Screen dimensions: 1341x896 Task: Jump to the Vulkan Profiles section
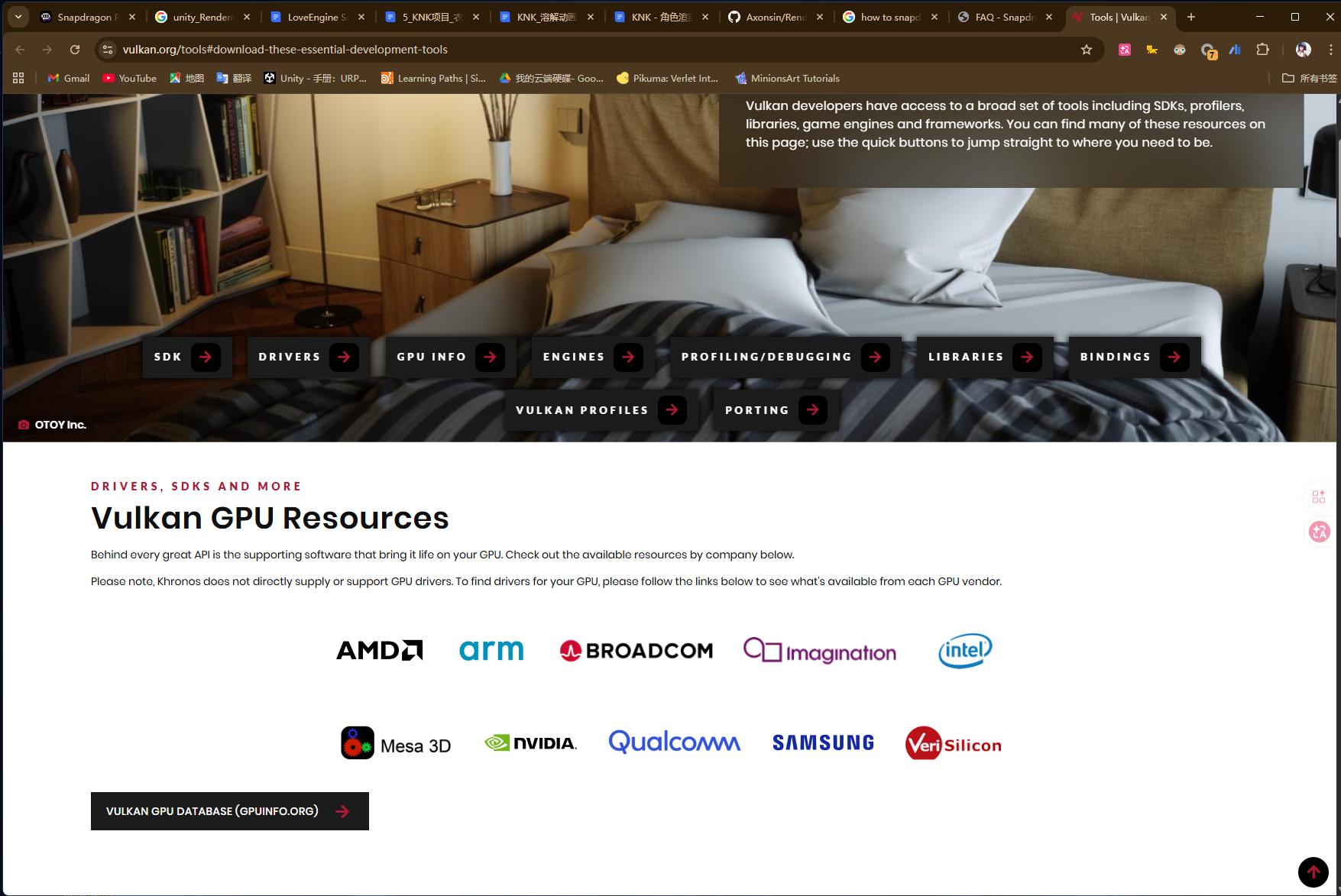[601, 410]
